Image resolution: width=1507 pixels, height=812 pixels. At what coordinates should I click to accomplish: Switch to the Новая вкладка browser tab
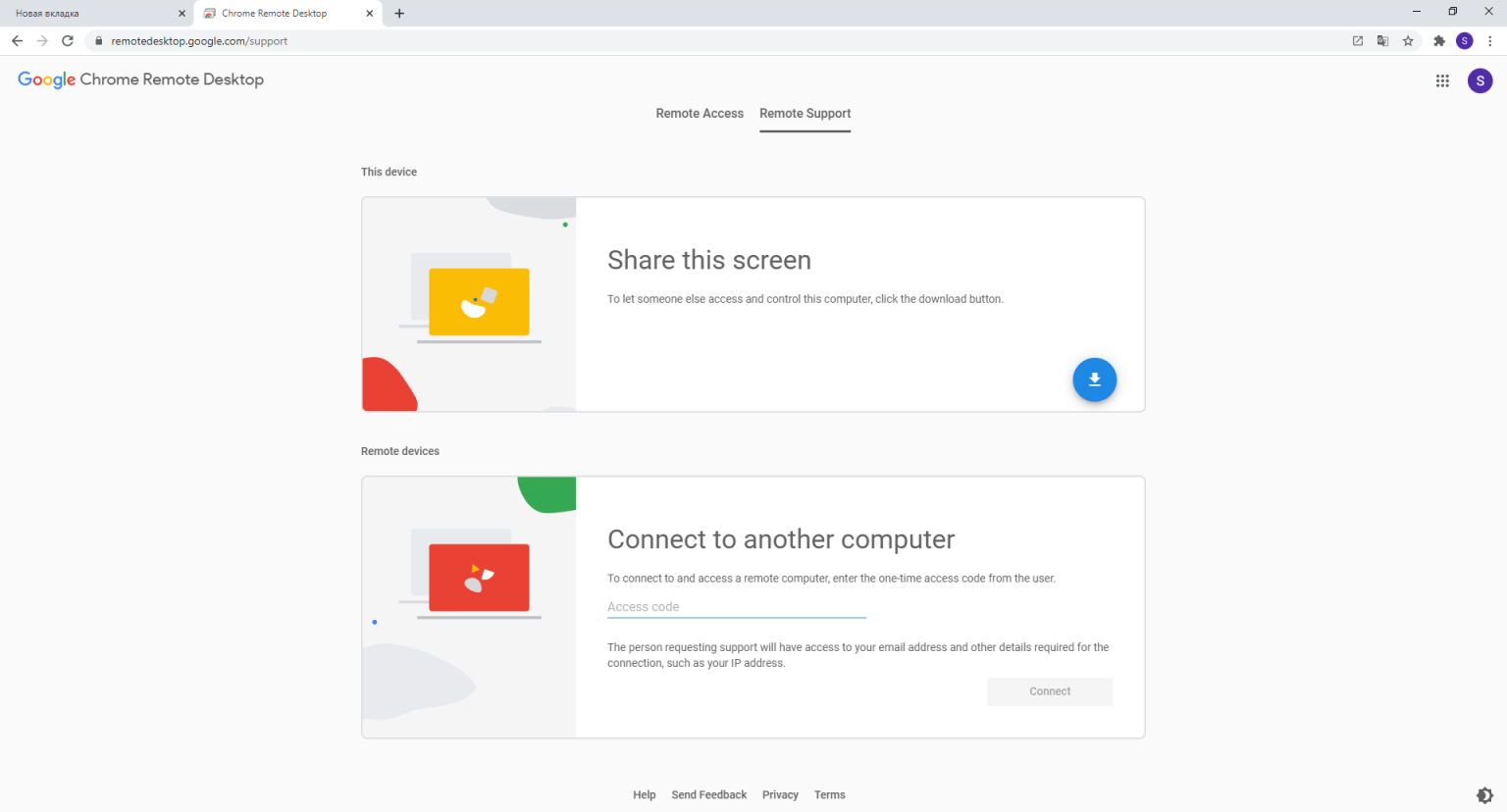[x=96, y=14]
